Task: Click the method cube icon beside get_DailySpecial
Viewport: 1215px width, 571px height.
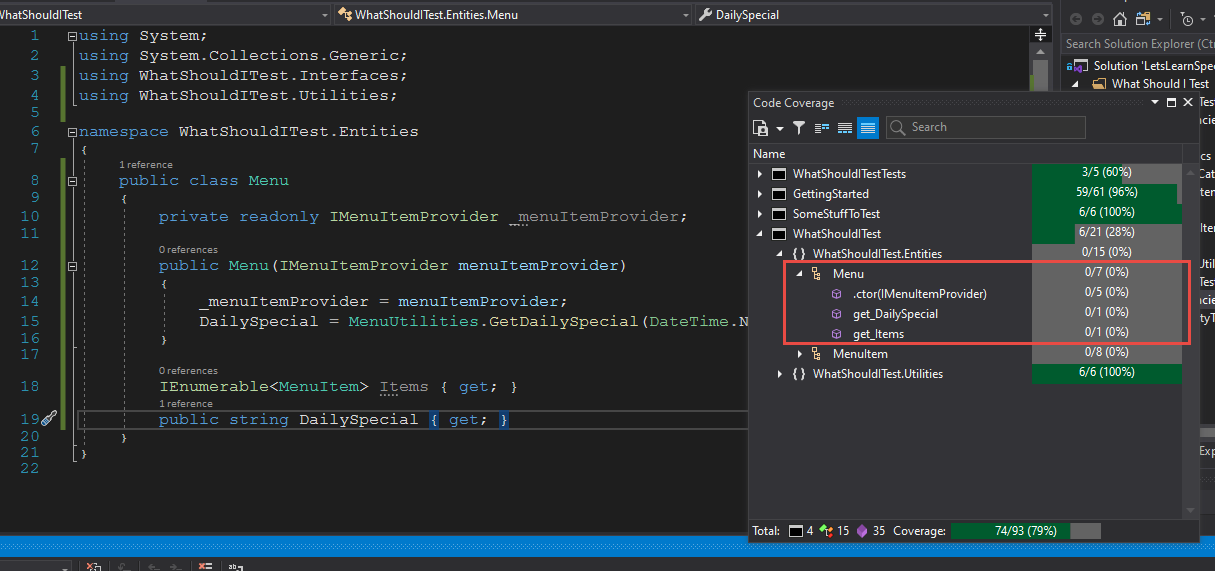Action: tap(837, 314)
